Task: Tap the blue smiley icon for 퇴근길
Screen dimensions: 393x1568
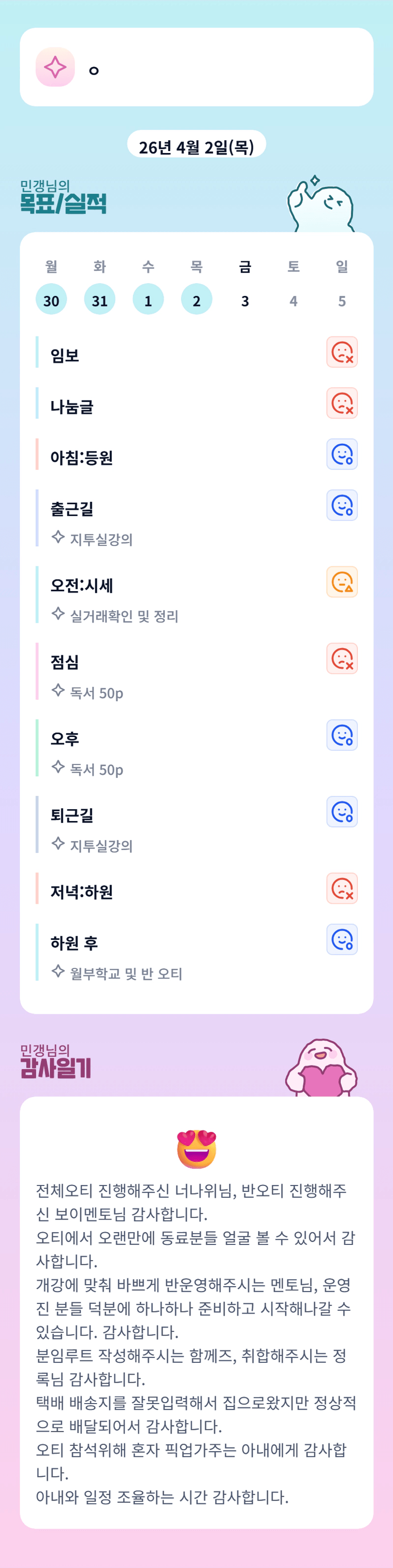Action: tap(342, 813)
